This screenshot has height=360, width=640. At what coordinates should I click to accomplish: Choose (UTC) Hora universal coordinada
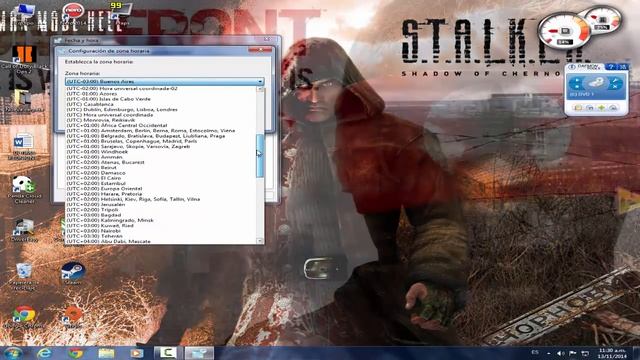109,115
